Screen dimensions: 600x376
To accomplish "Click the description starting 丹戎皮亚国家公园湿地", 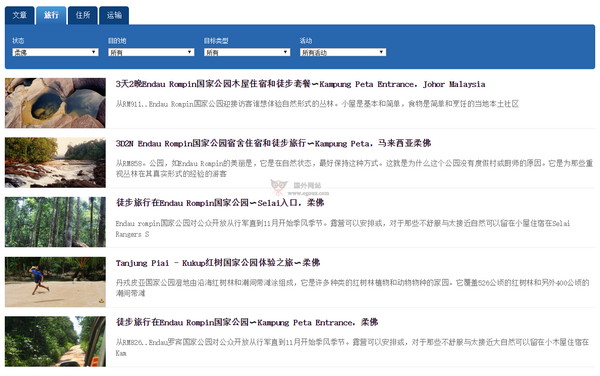I will (352, 288).
